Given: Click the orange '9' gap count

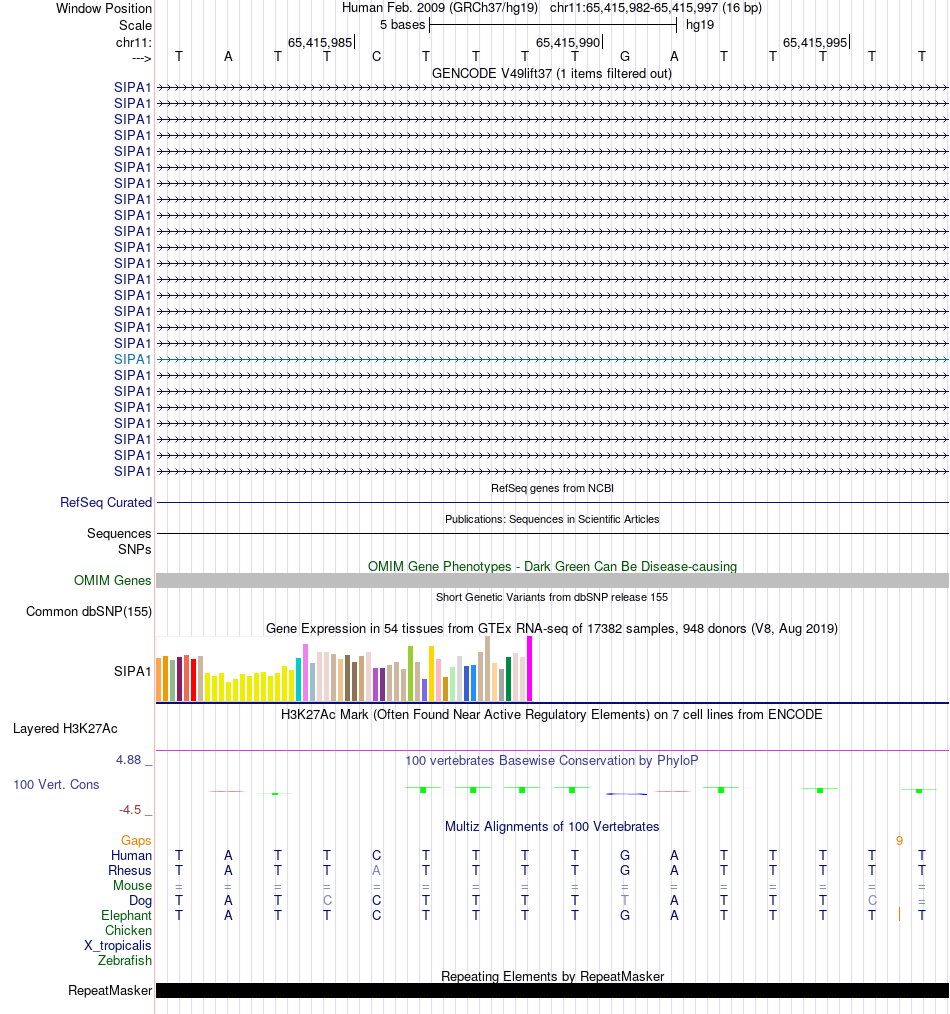Looking at the screenshot, I should [899, 841].
